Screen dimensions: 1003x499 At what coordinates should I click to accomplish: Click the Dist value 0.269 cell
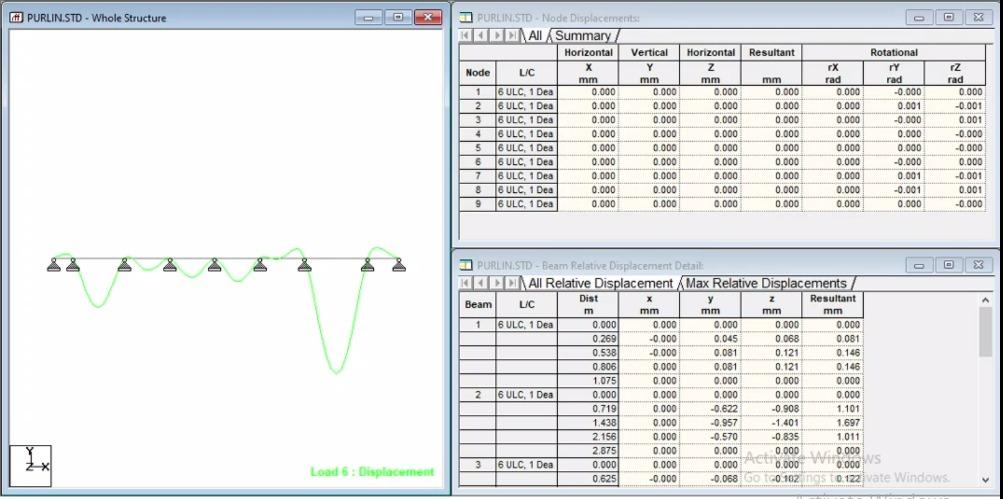tap(588, 339)
